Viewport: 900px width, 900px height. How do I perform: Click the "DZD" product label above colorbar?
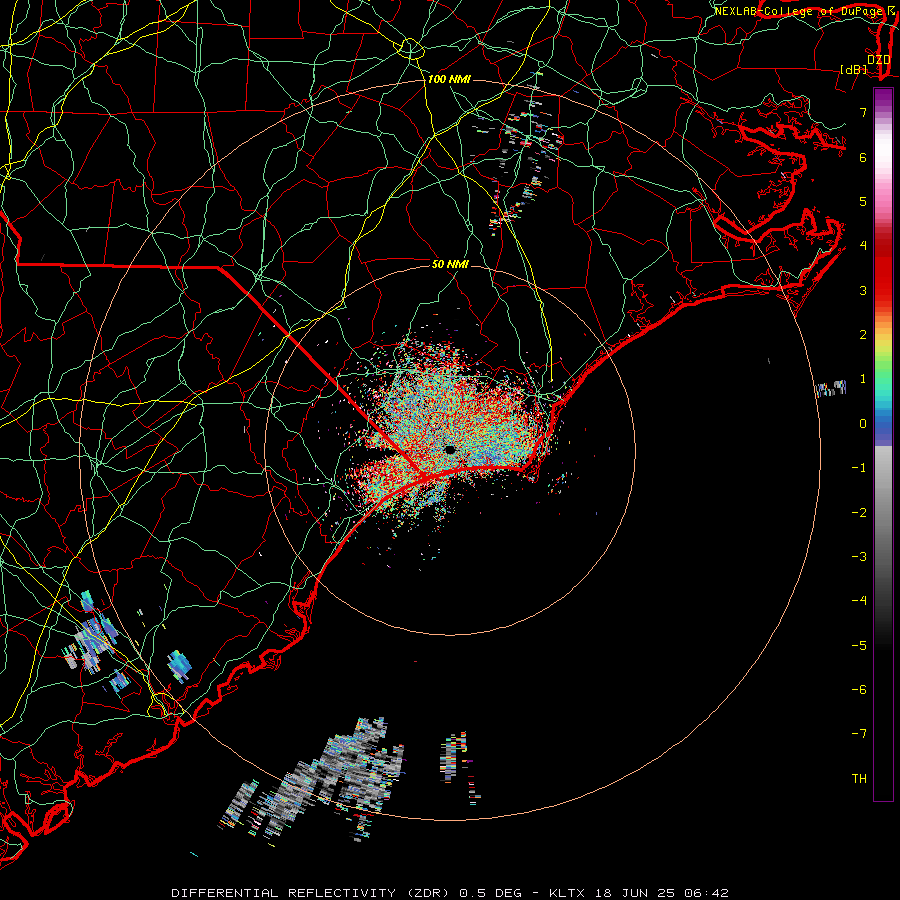click(879, 59)
